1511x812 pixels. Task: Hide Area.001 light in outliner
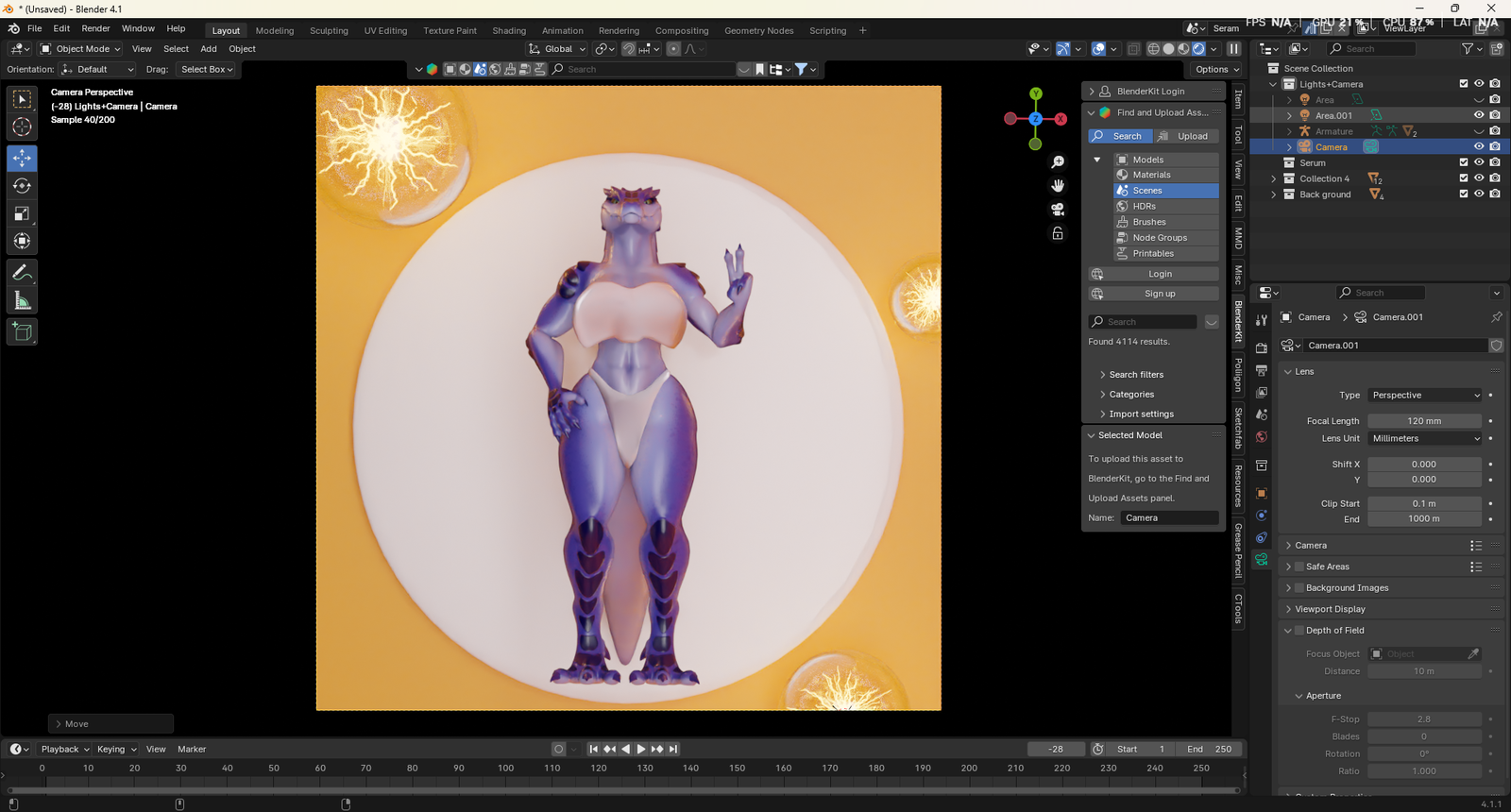pos(1479,115)
